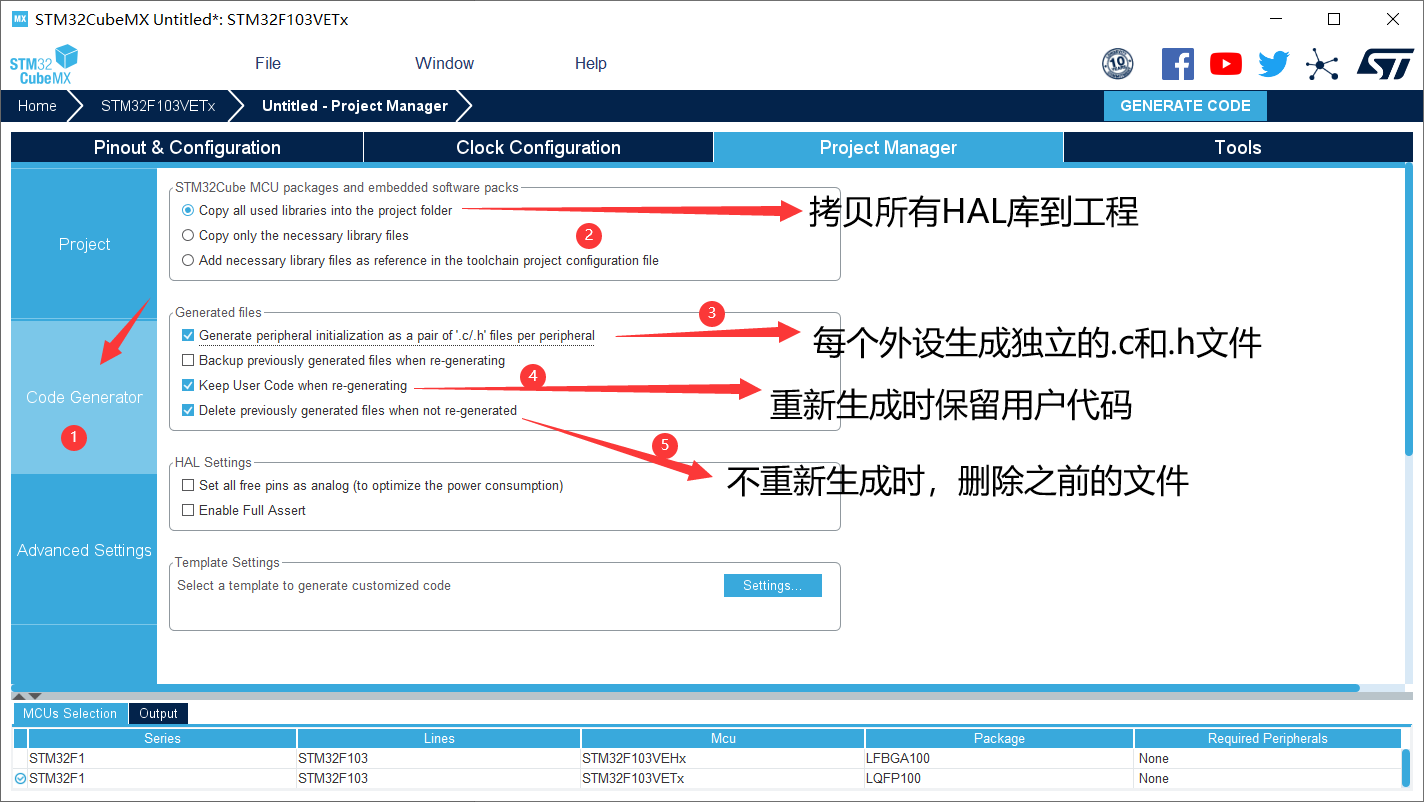Viewport: 1424px width, 802px height.
Task: Click the LFBGA100 package cell
Action: [x=999, y=758]
